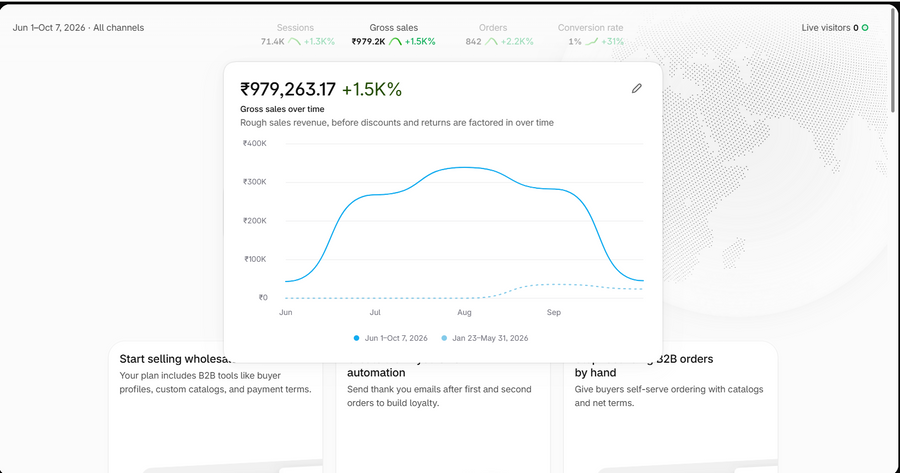Click the Aug x-axis label
Viewport: 900px width, 473px height.
(464, 312)
